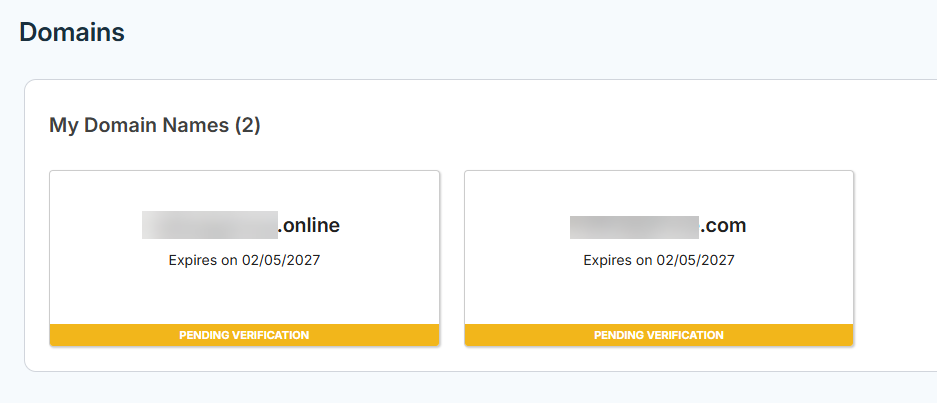
Task: Click the word "Expires" on the .online card
Action: pos(193,260)
